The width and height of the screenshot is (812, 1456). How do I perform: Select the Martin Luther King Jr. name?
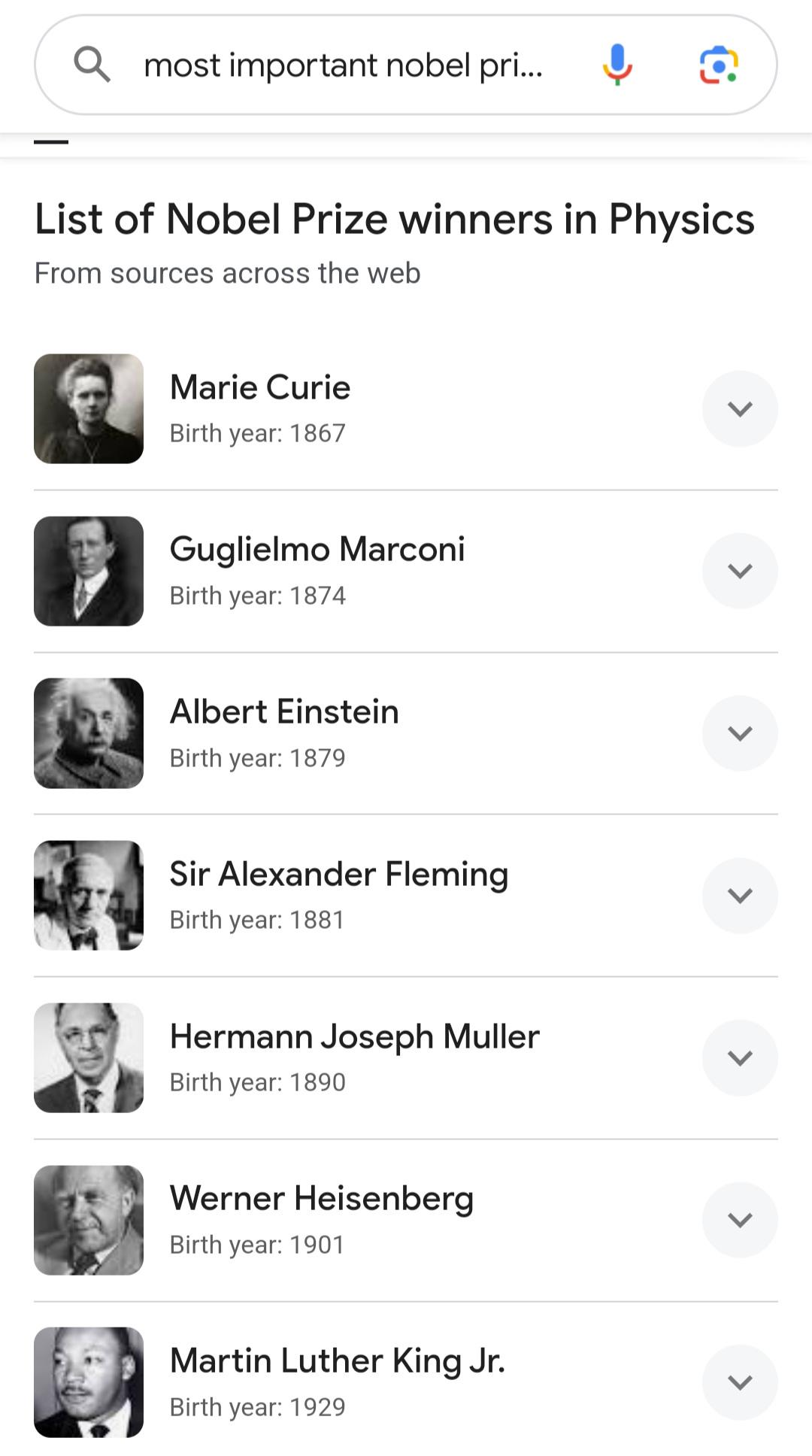tap(338, 1360)
